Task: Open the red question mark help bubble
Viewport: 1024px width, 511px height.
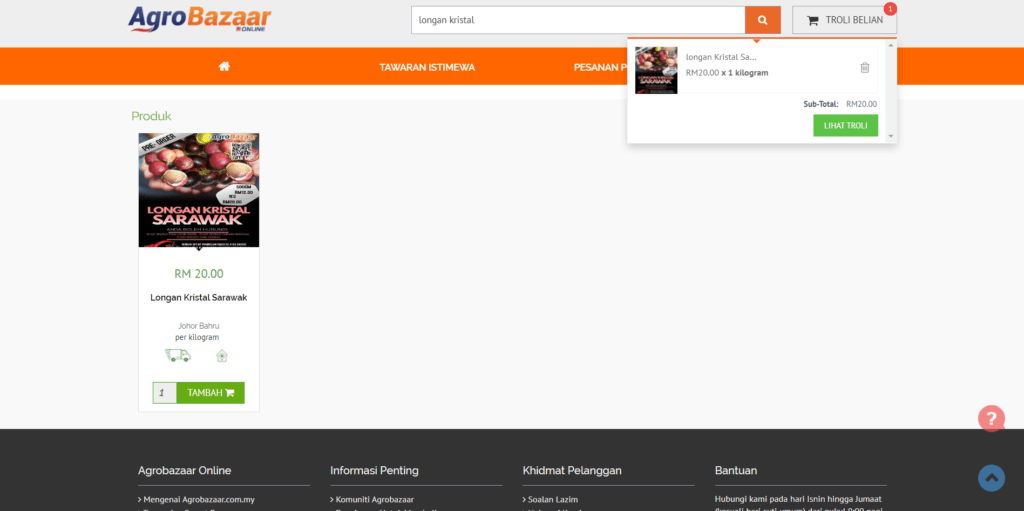Action: point(990,418)
